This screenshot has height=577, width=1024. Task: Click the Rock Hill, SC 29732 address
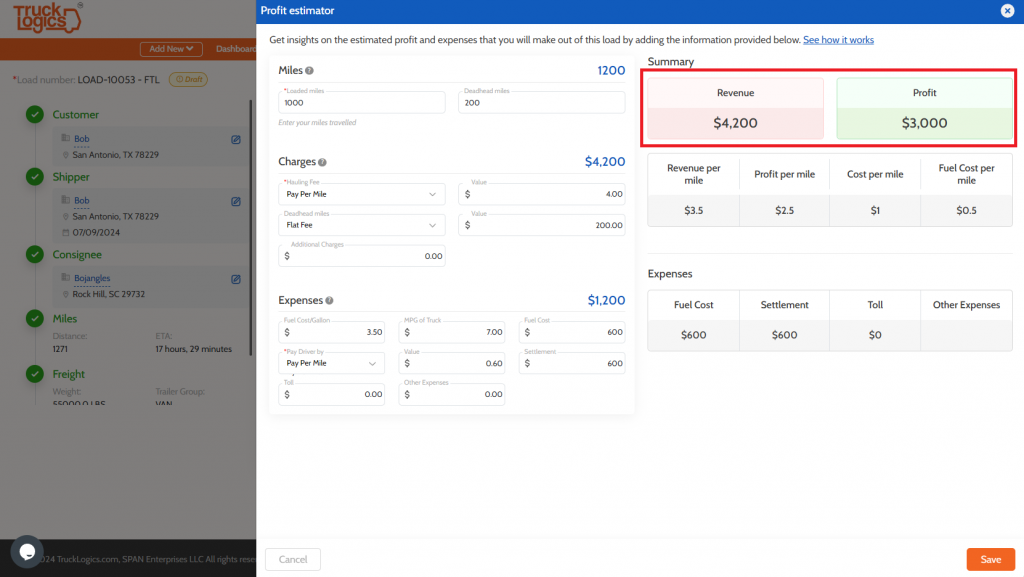tap(108, 294)
